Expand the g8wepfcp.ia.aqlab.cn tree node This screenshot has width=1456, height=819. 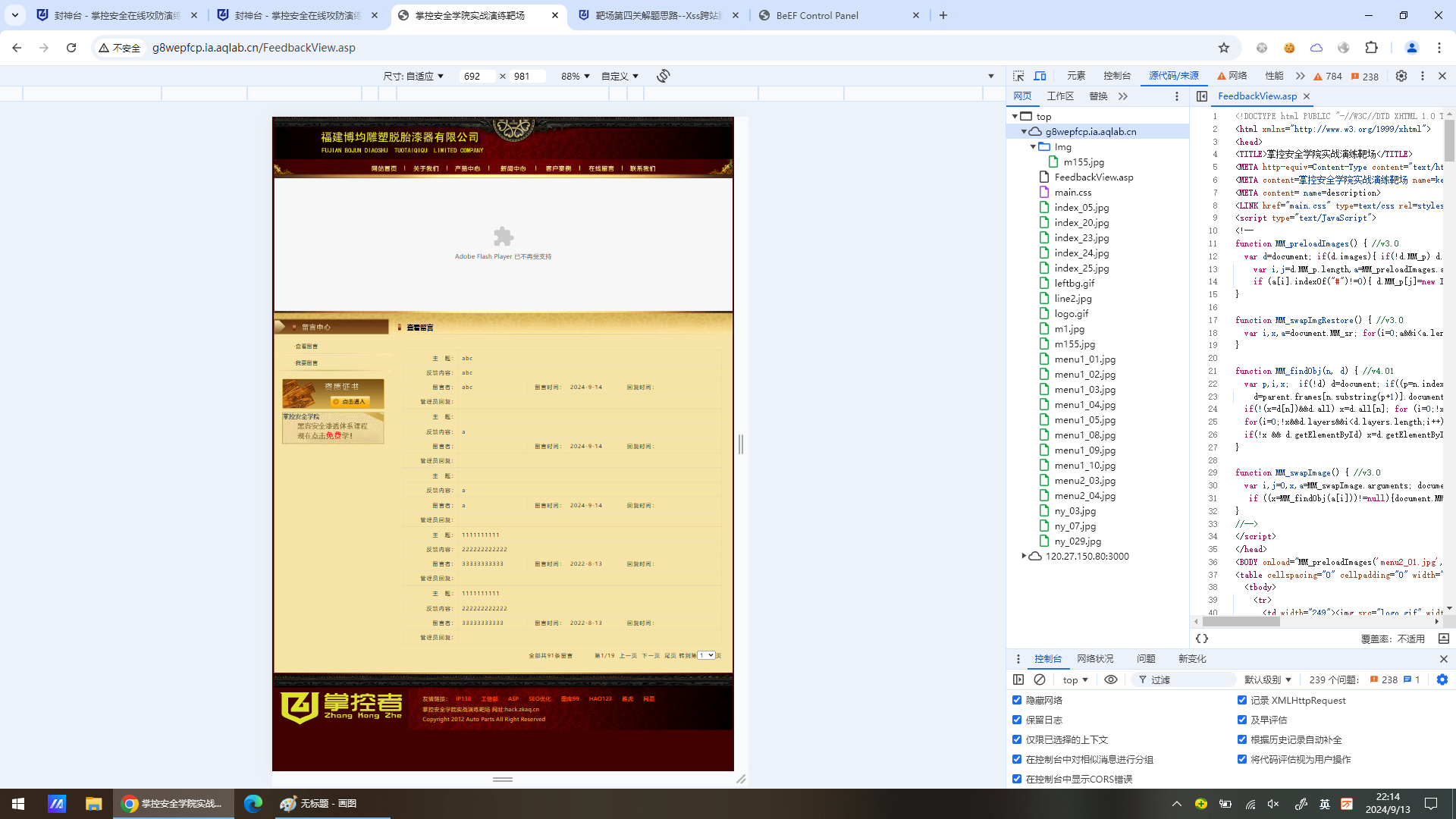coord(1023,131)
